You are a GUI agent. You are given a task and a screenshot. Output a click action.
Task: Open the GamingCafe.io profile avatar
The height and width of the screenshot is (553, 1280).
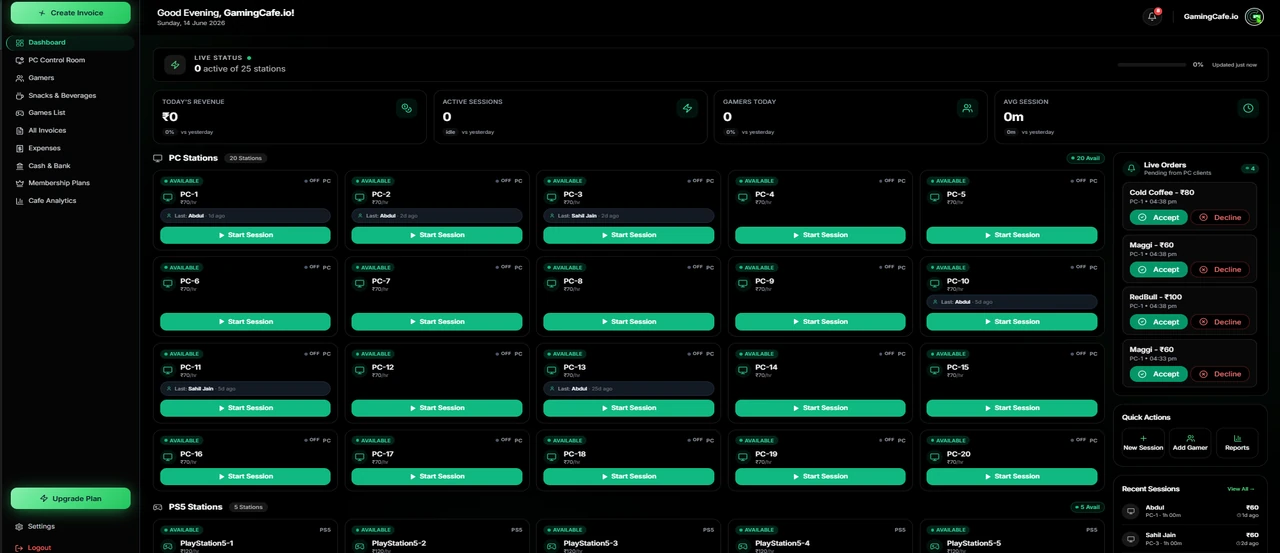pos(1254,16)
